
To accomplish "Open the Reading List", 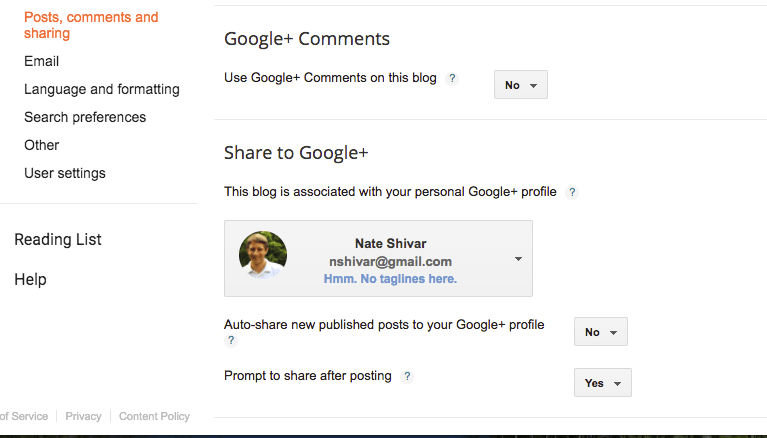I will [x=58, y=239].
